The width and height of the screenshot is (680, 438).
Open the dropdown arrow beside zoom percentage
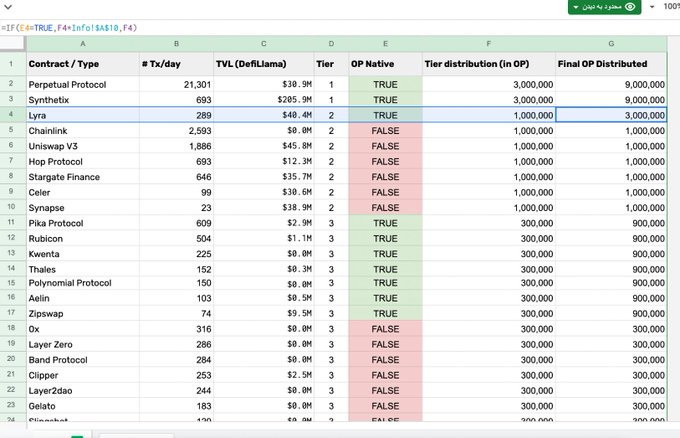tap(652, 7)
